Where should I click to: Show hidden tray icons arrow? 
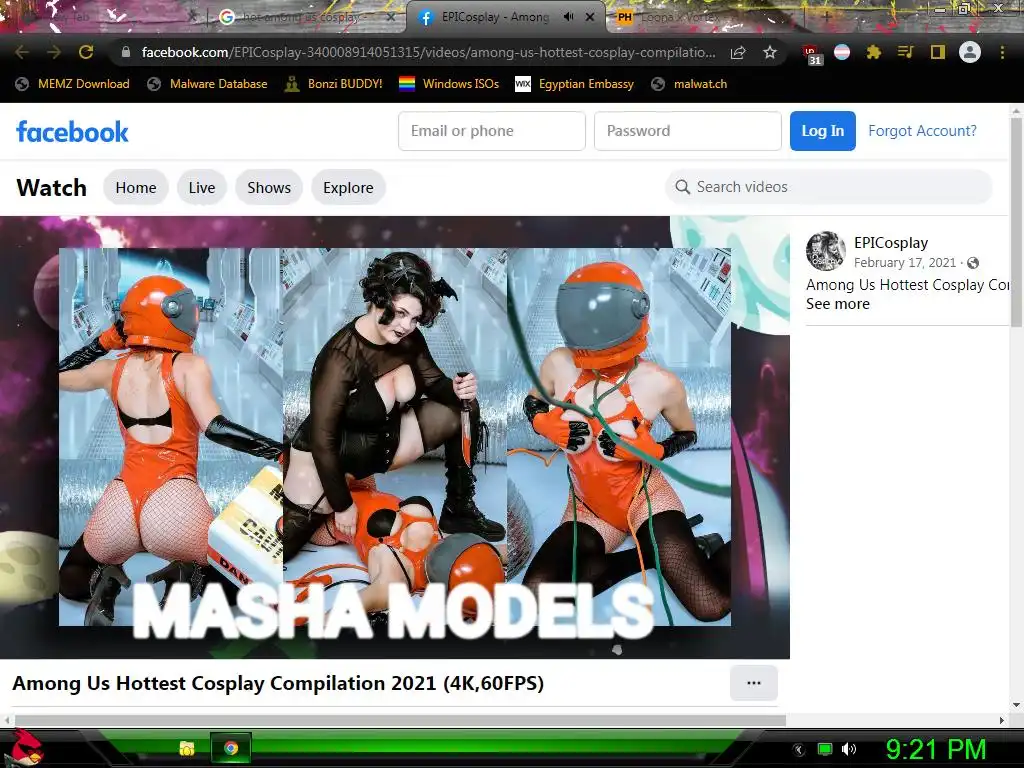click(798, 750)
